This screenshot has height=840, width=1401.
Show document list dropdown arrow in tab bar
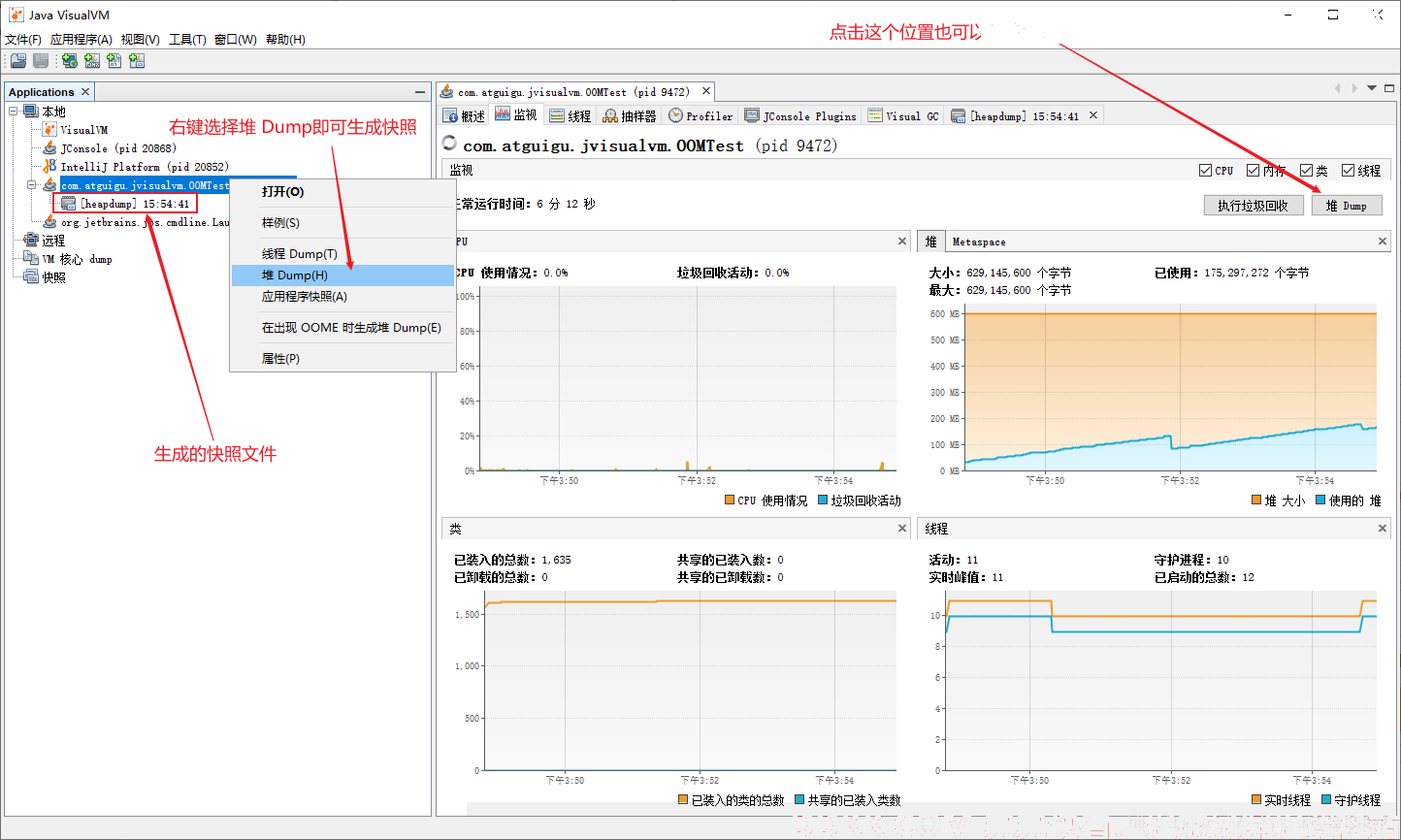[1372, 88]
